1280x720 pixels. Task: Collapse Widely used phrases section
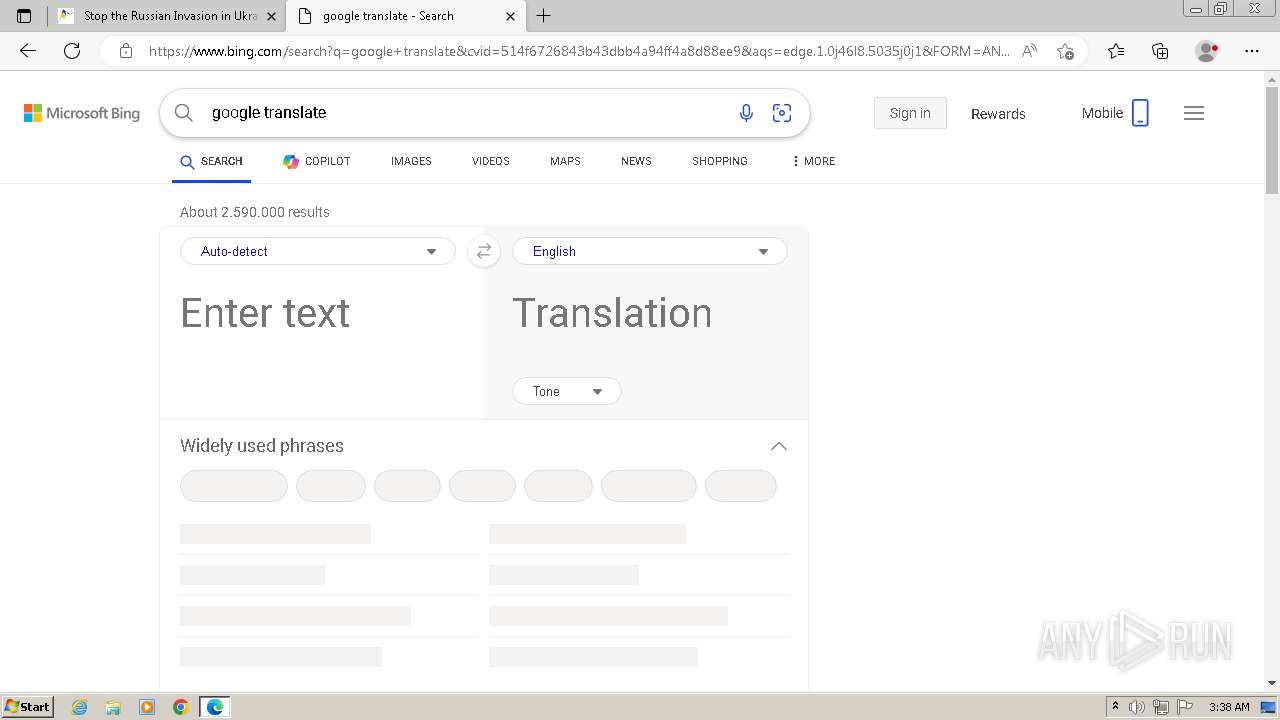pos(779,446)
